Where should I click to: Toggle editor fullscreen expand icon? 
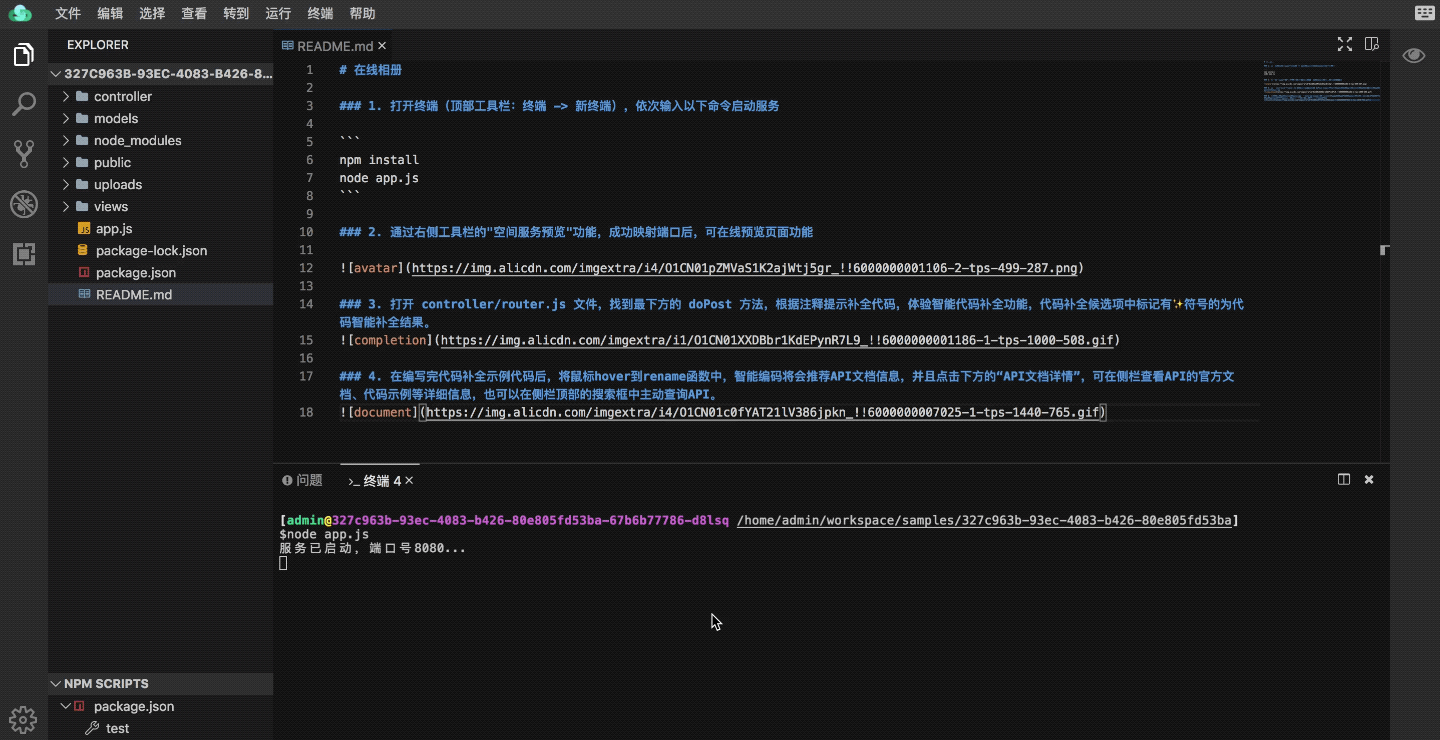click(x=1345, y=44)
